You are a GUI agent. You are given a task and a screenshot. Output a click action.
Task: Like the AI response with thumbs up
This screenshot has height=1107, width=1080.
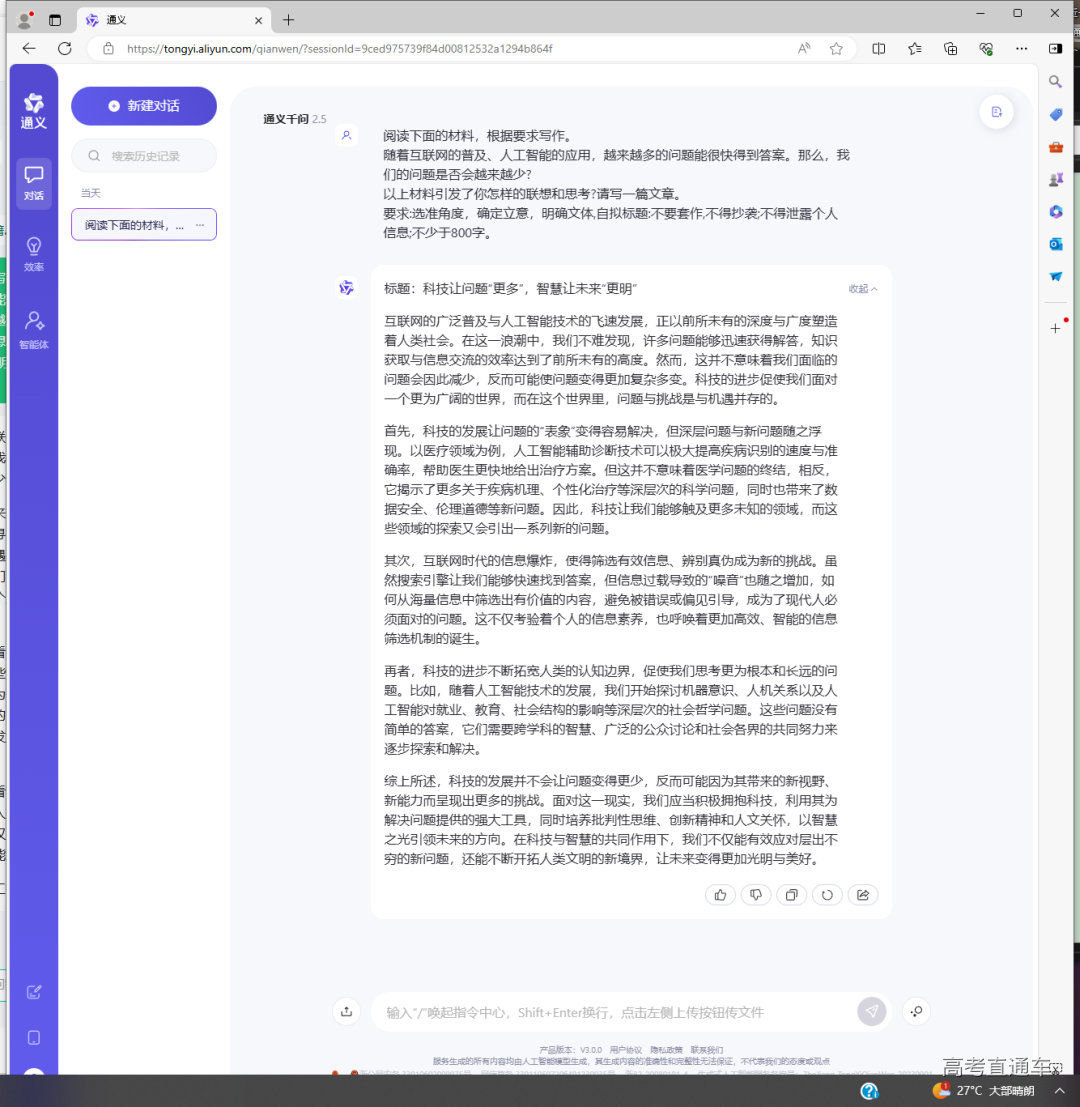[x=720, y=894]
